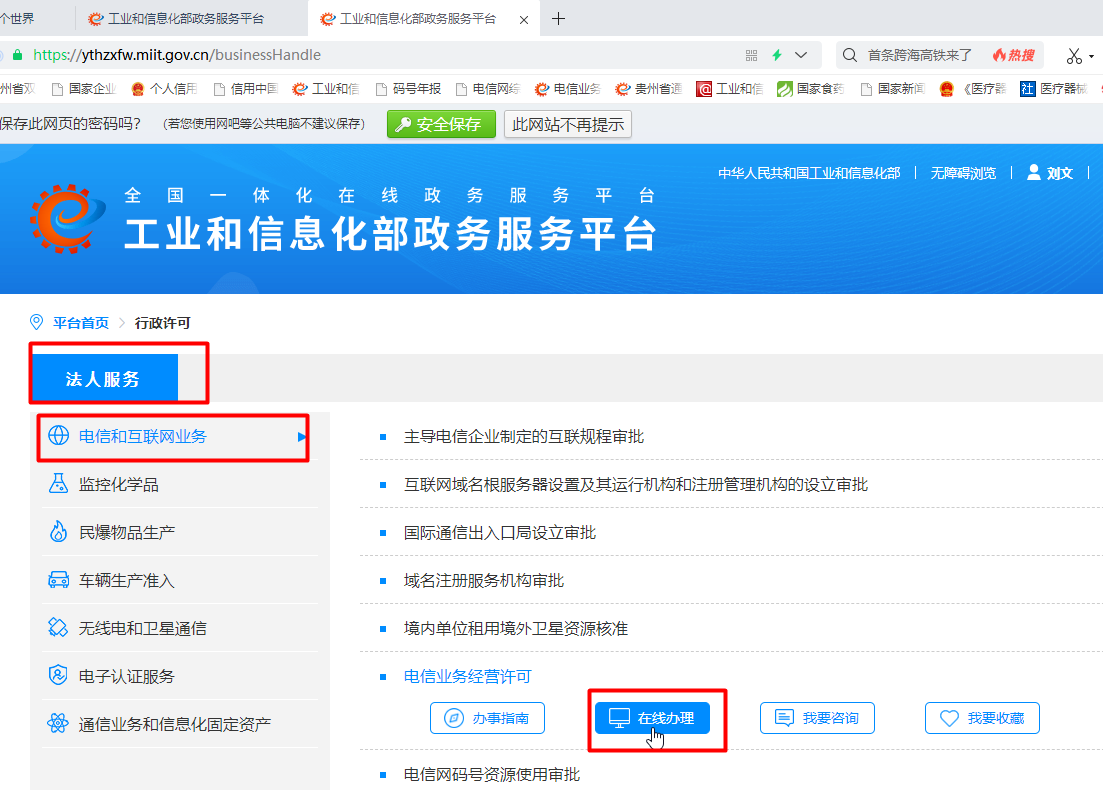
Task: Select 电信业务经营许可 item
Action: click(468, 676)
